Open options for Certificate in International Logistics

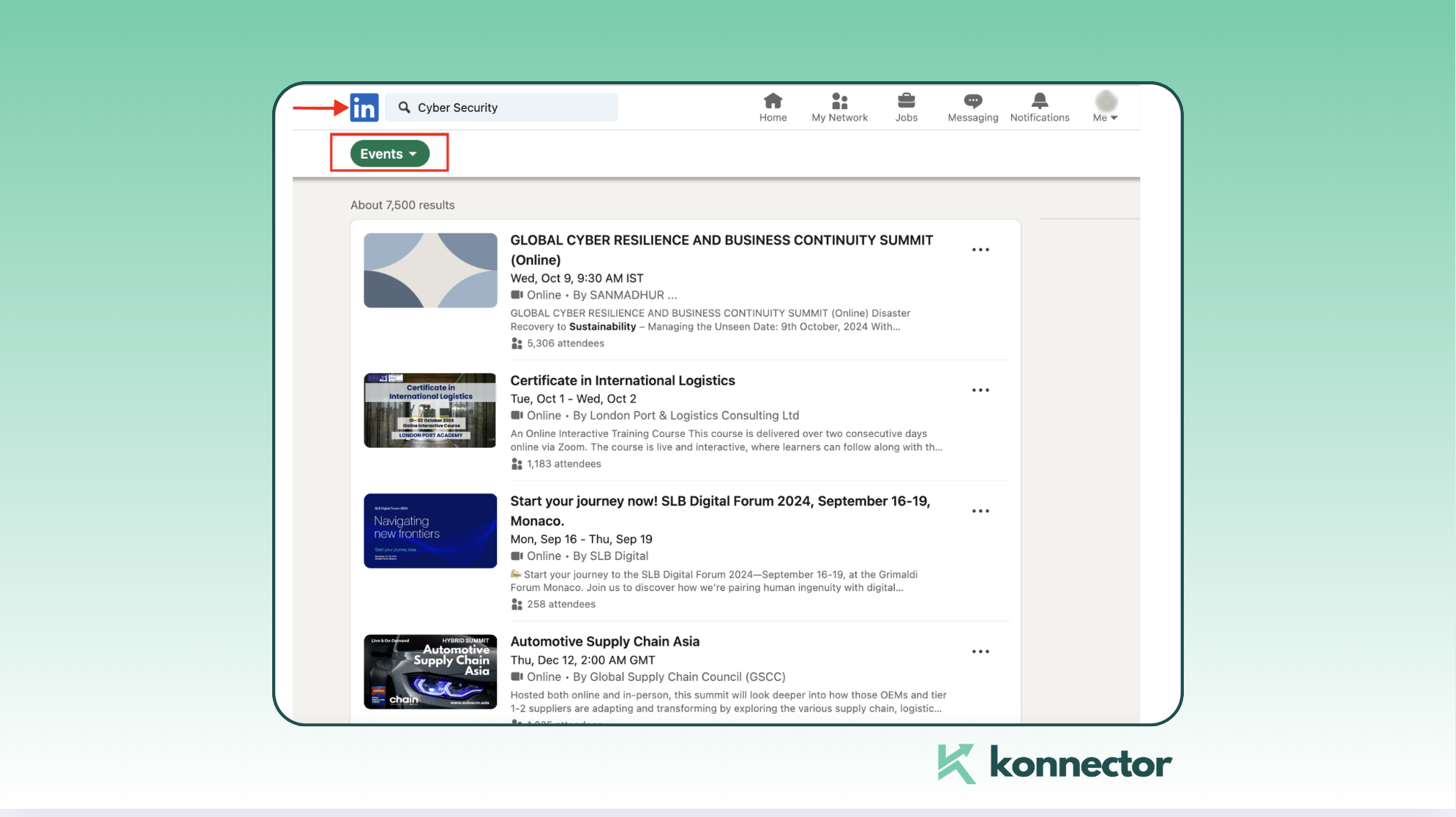tap(979, 390)
